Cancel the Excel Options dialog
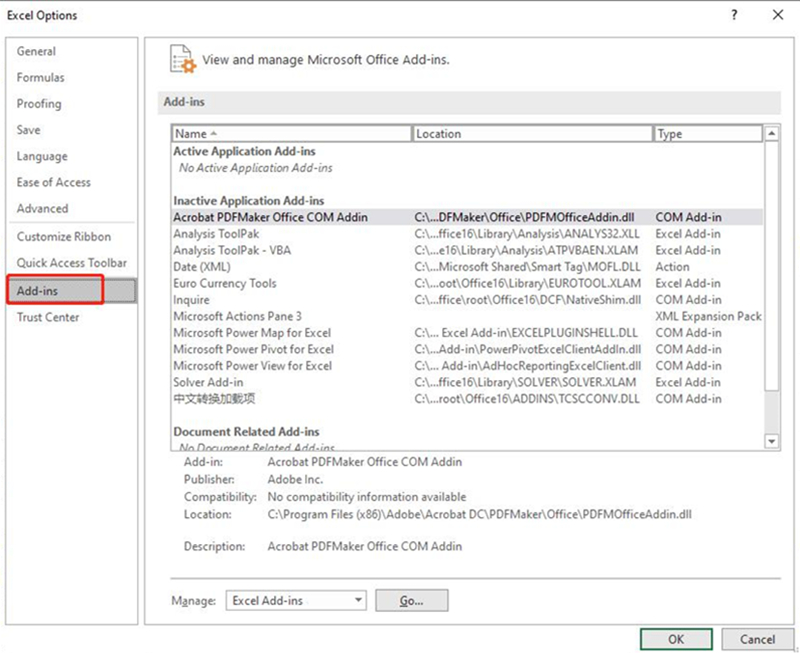This screenshot has width=800, height=653. 757,638
